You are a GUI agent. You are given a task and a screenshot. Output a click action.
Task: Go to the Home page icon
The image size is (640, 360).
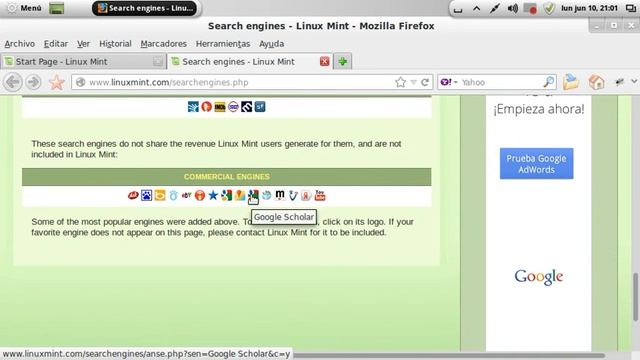(596, 82)
